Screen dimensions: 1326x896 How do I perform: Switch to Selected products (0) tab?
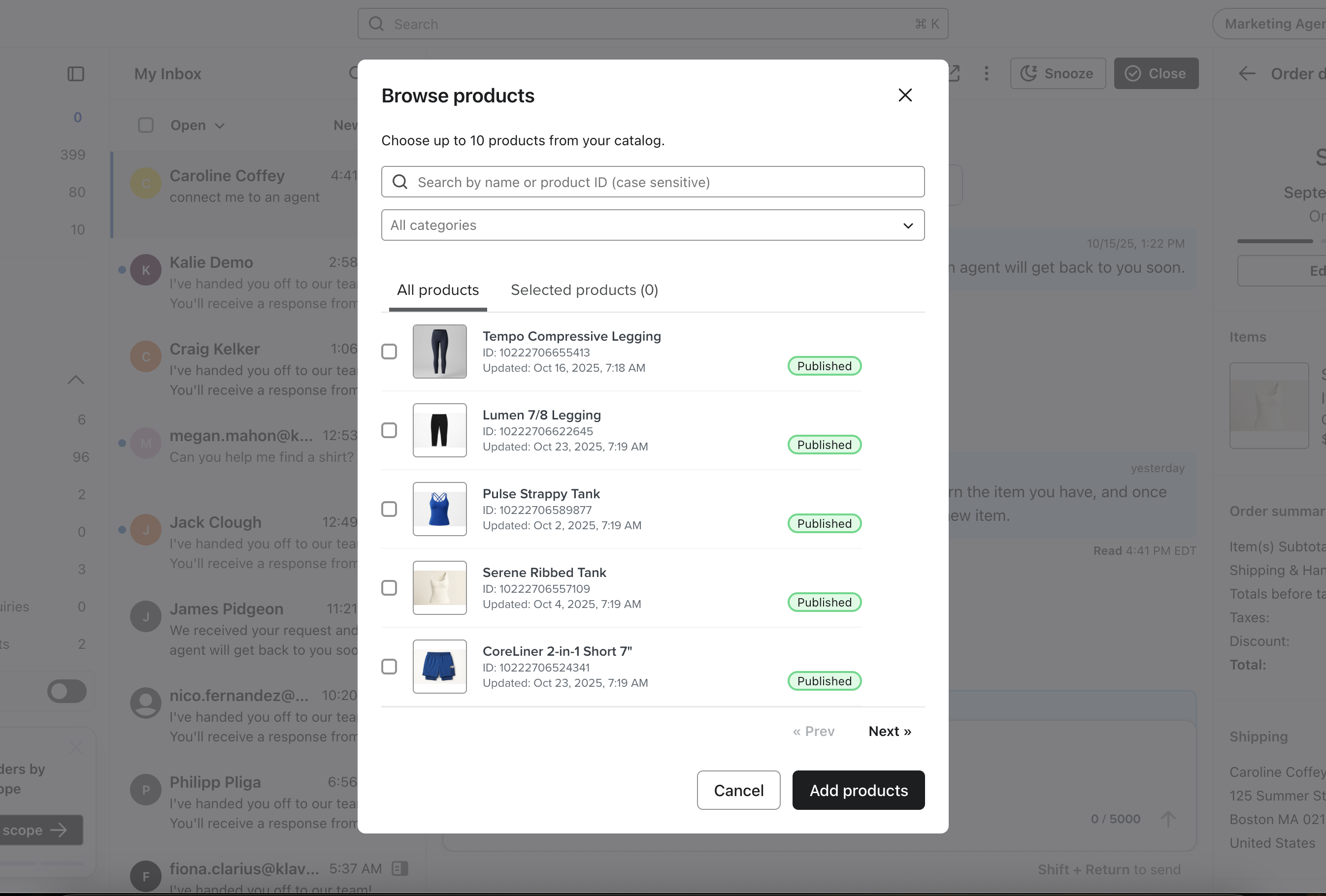[584, 290]
